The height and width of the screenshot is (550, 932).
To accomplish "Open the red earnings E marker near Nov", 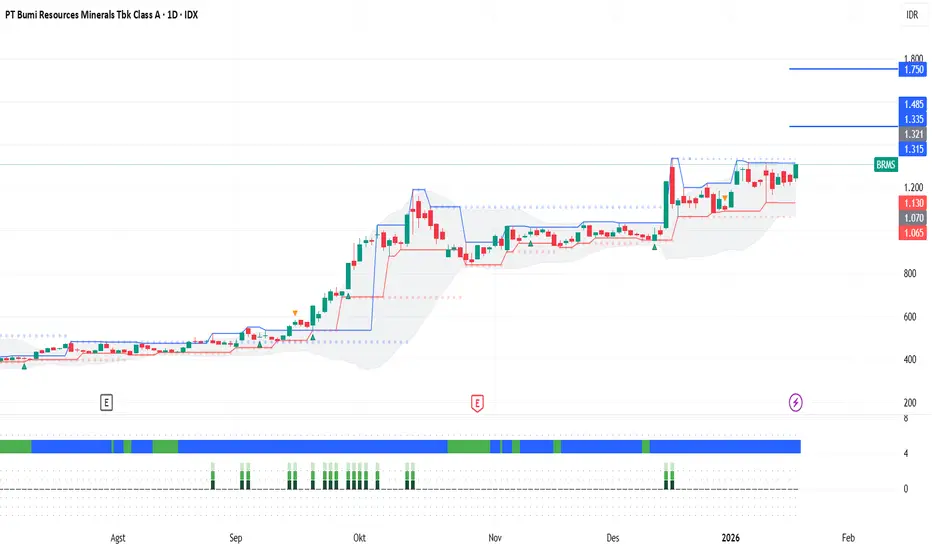I will coord(477,403).
